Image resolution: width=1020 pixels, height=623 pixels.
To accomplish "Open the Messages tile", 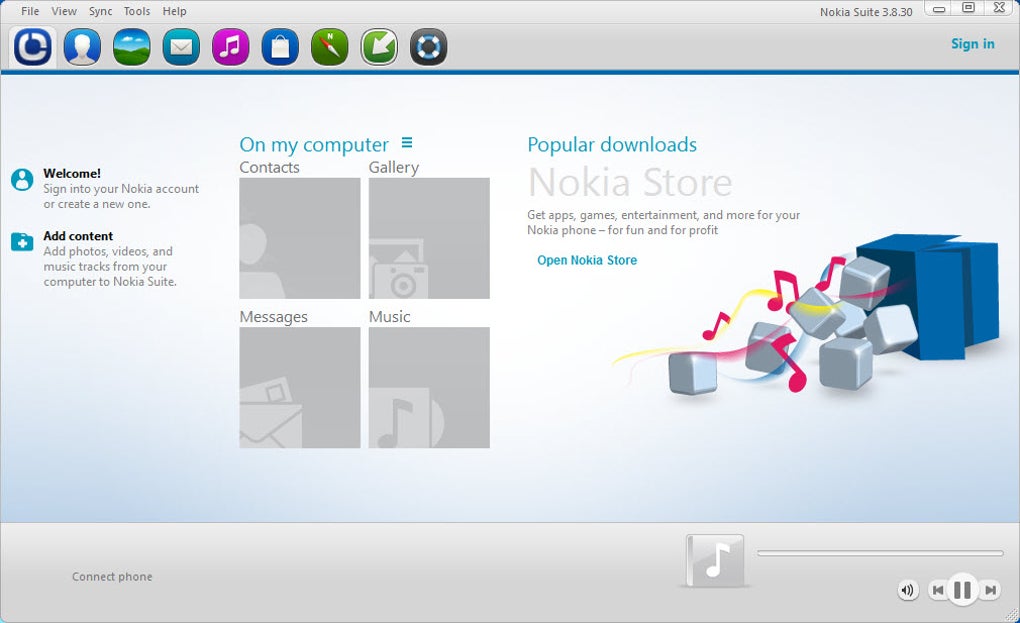I will [300, 388].
